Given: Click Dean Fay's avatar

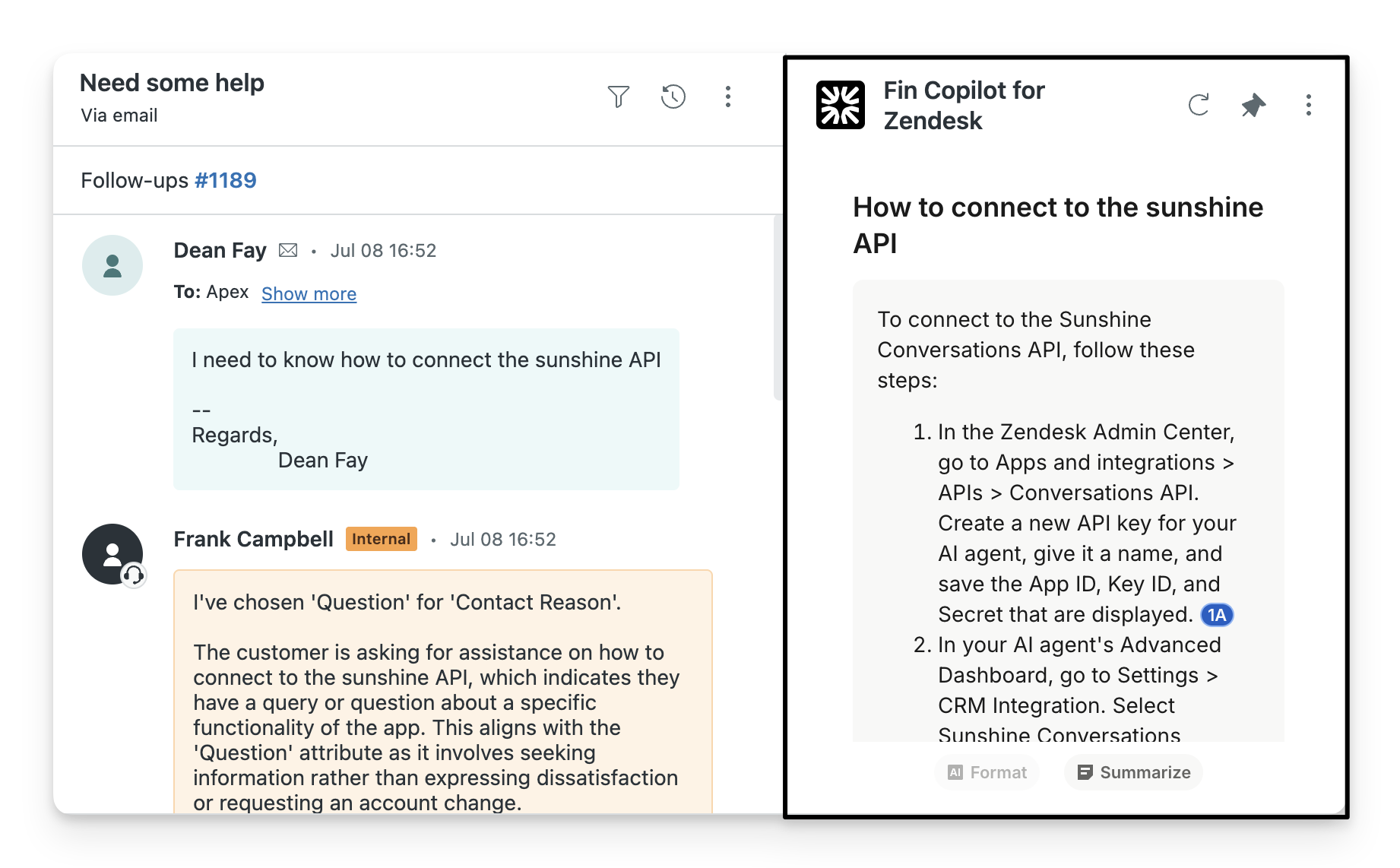Looking at the screenshot, I should 112,265.
